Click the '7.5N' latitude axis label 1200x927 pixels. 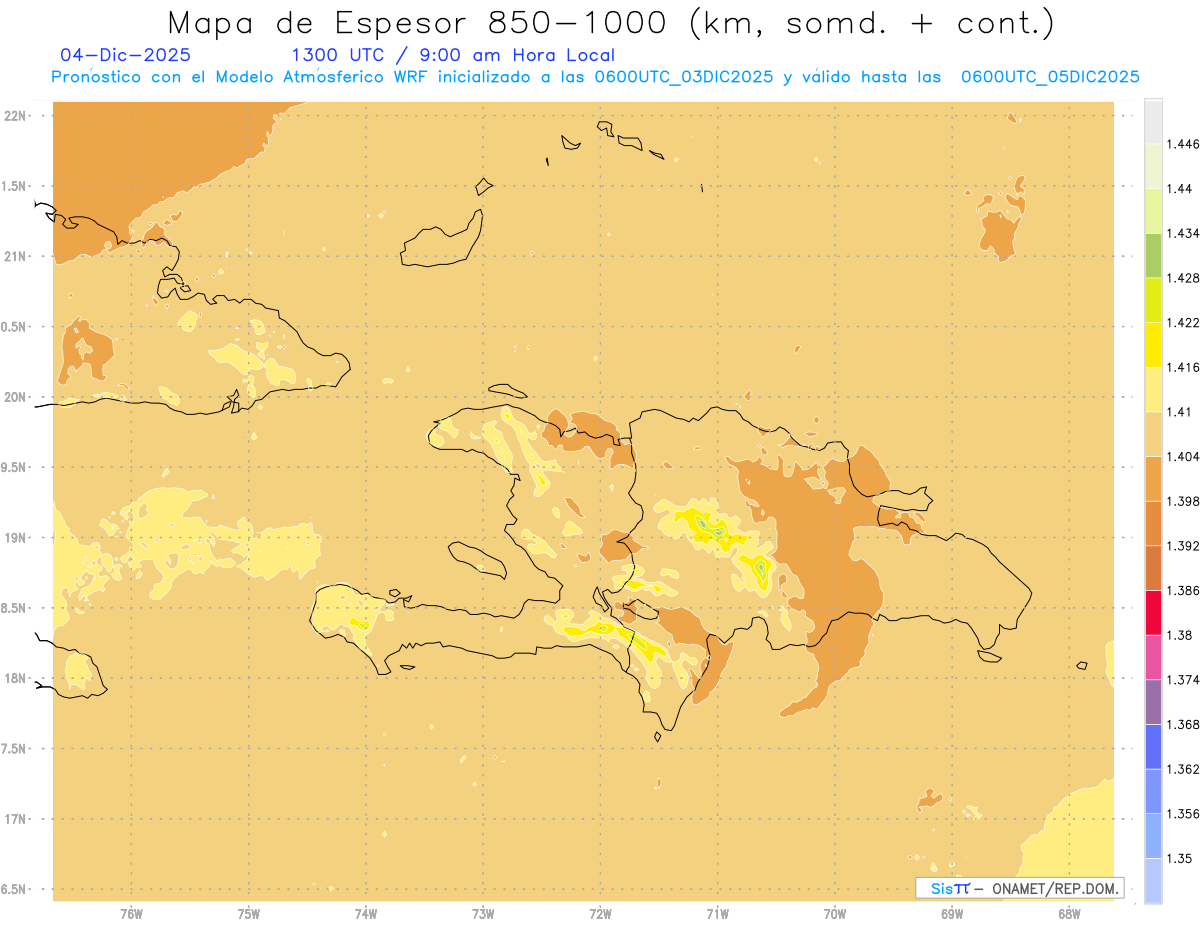pos(15,749)
